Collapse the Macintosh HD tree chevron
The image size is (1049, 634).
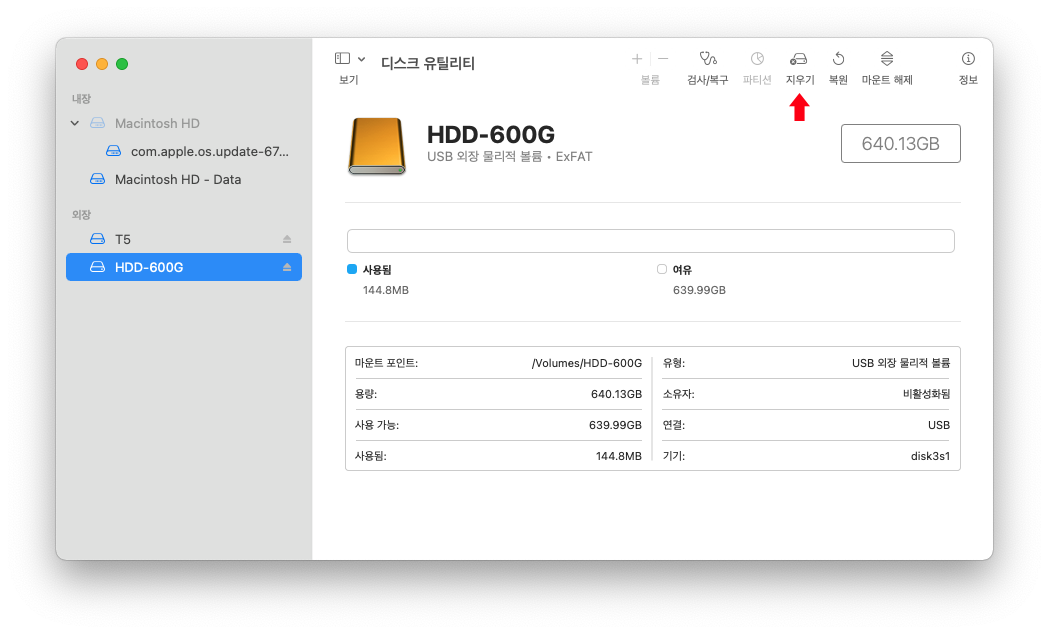coord(75,123)
